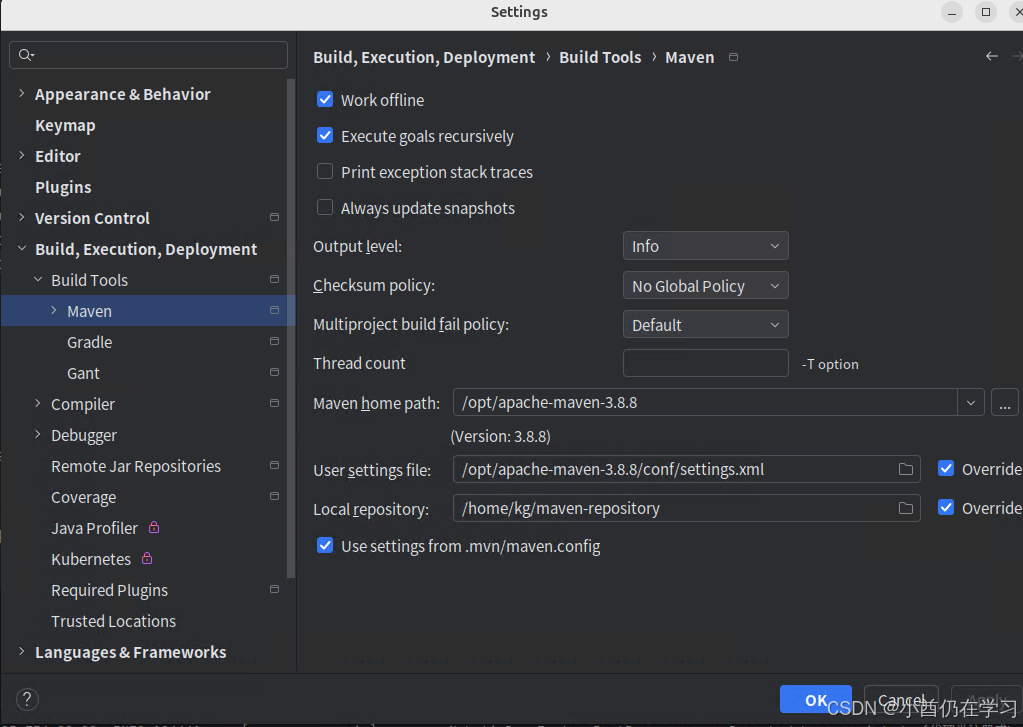Open Multiproject build fail policy dropdown
The width and height of the screenshot is (1023, 727).
click(x=705, y=324)
